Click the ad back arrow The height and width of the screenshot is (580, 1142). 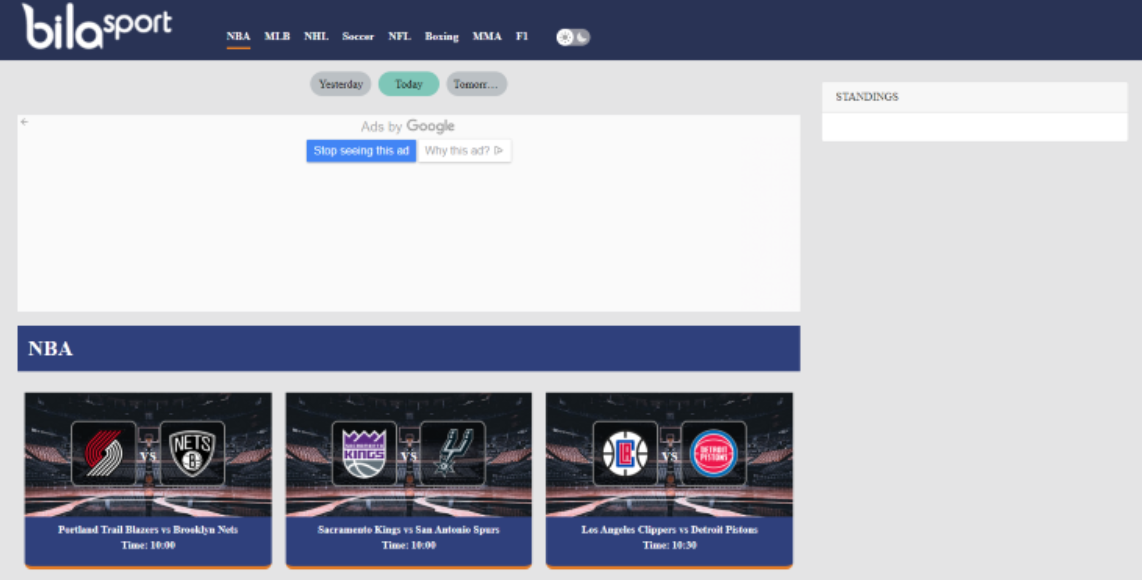[24, 122]
